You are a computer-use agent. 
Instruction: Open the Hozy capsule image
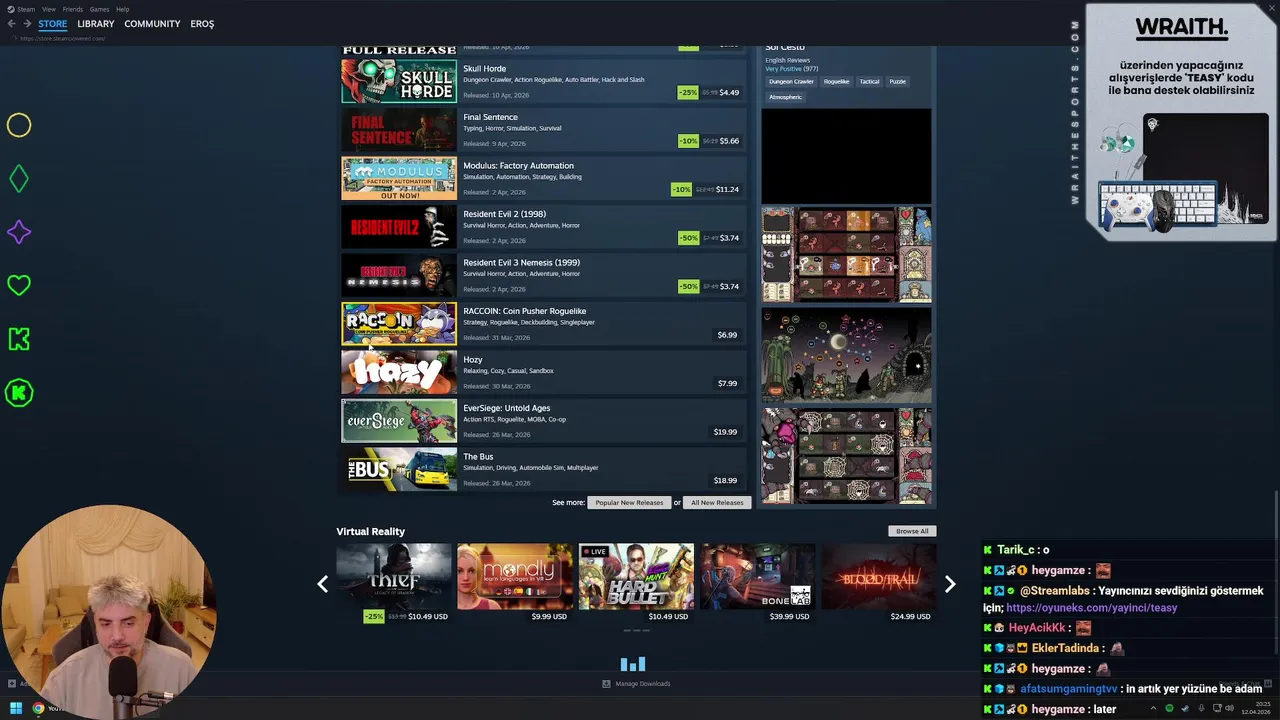pyautogui.click(x=399, y=372)
